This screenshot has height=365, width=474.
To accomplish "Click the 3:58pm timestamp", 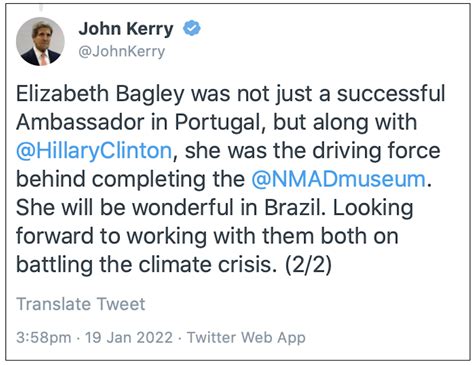I will click(44, 338).
